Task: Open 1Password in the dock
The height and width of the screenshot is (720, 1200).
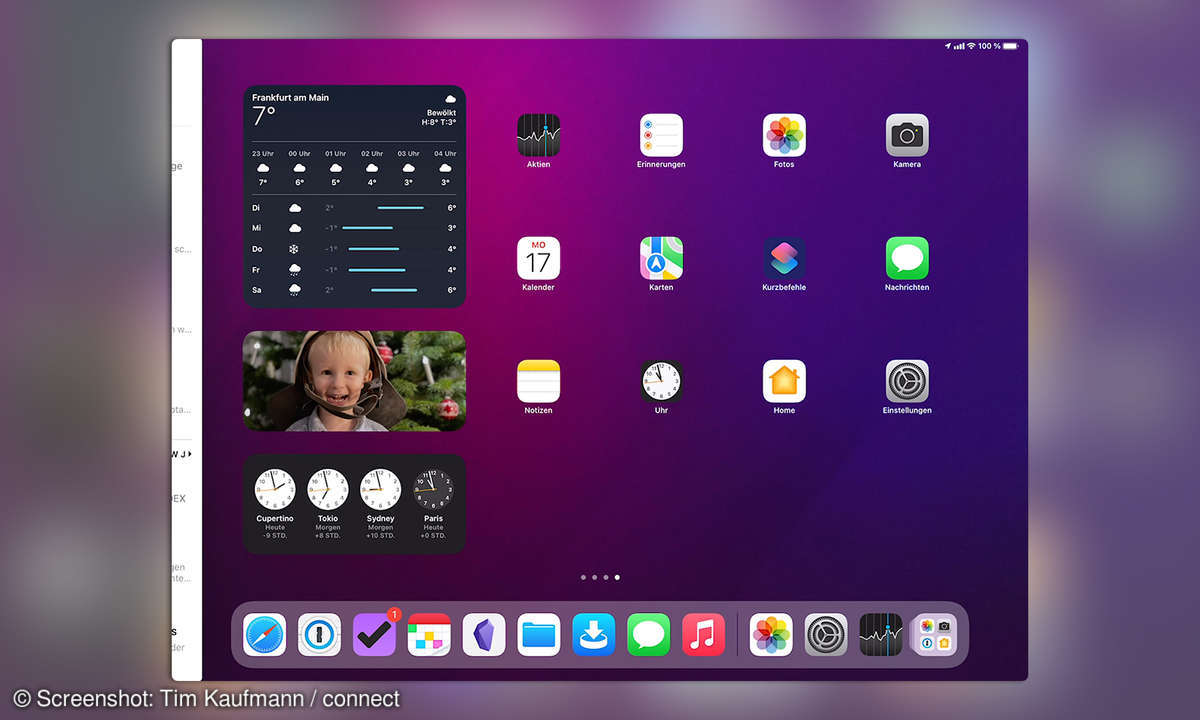Action: click(319, 635)
